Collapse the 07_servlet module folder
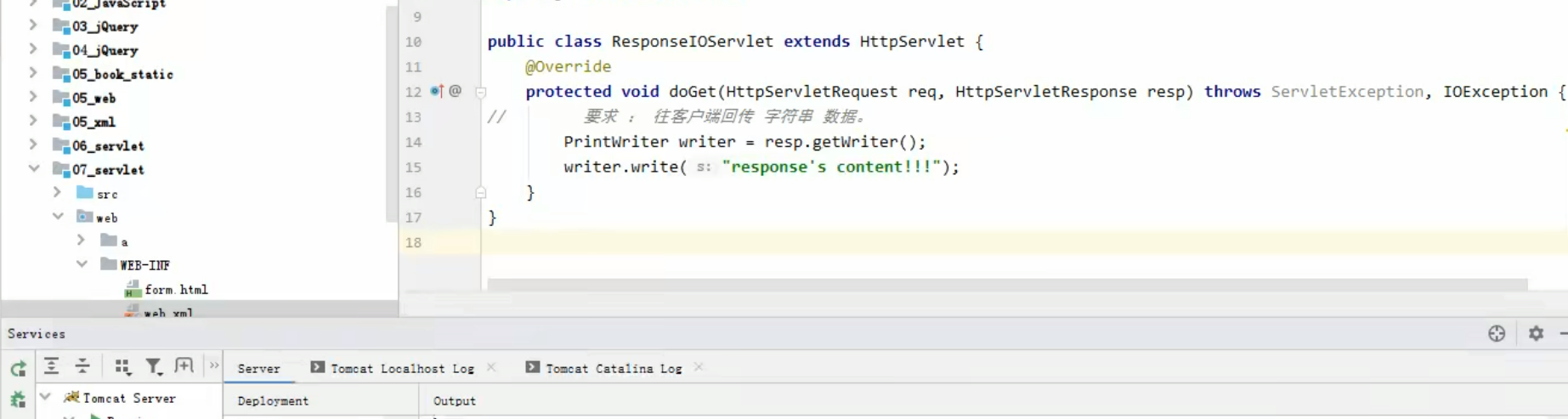The image size is (1568, 419). (x=34, y=168)
